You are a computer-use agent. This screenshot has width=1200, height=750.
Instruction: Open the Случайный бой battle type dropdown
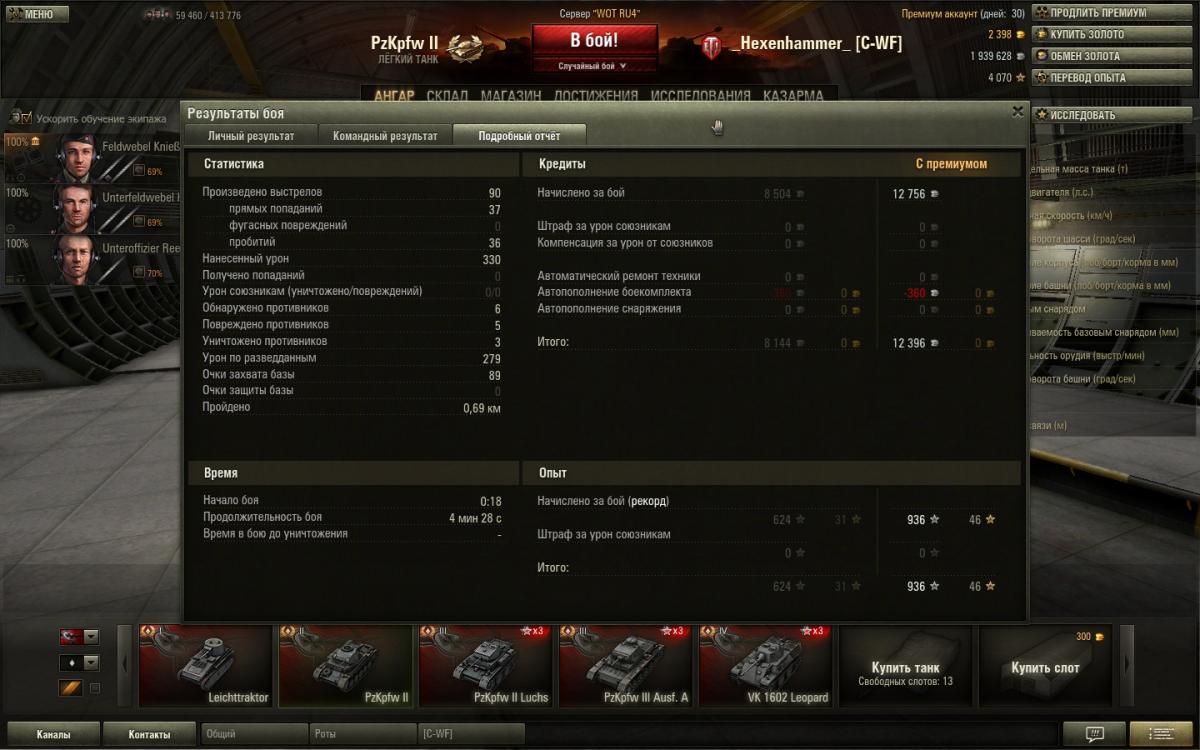[594, 66]
